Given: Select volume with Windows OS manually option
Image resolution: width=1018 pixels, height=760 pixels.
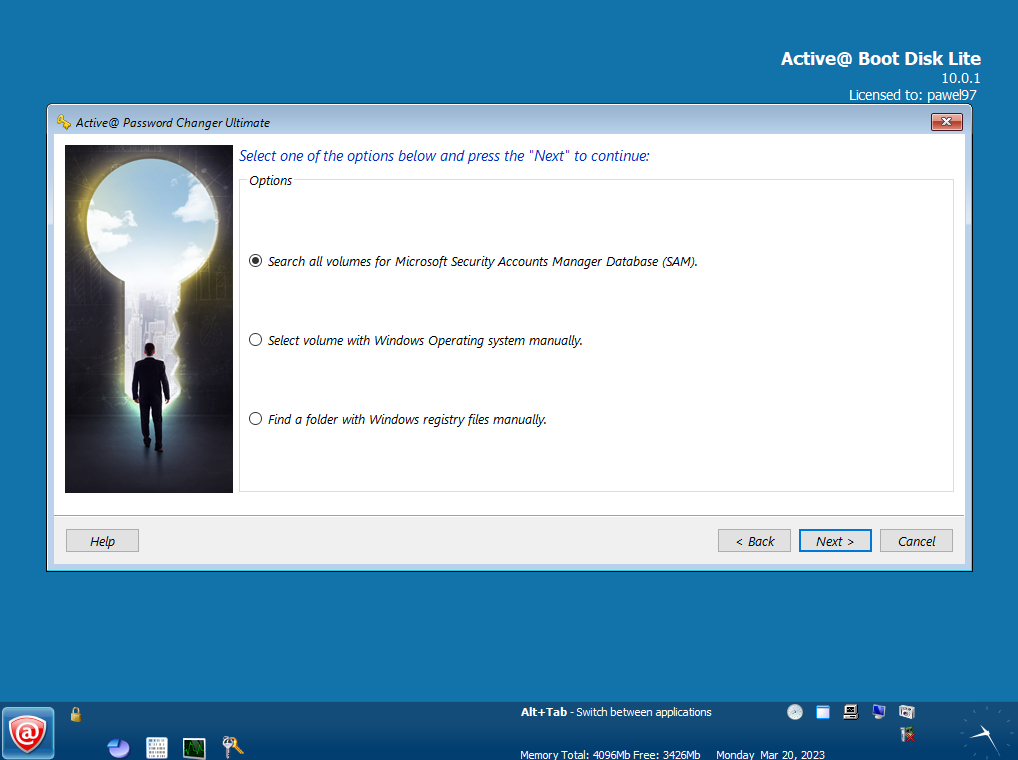Looking at the screenshot, I should 416,341.
